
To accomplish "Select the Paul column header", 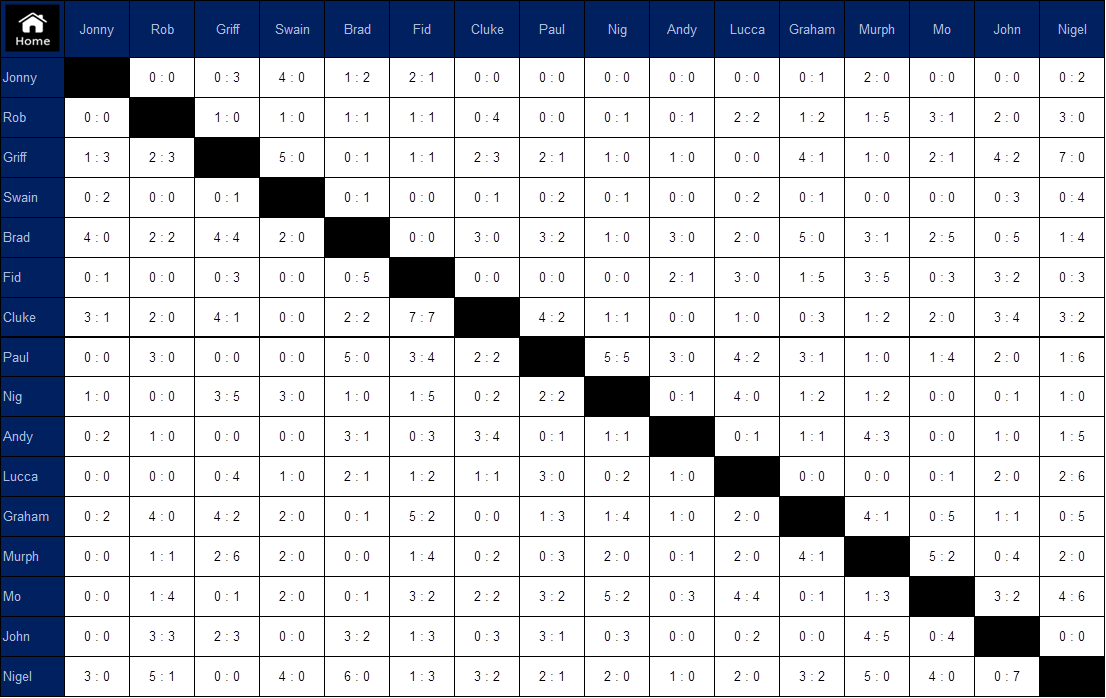I will (x=552, y=29).
